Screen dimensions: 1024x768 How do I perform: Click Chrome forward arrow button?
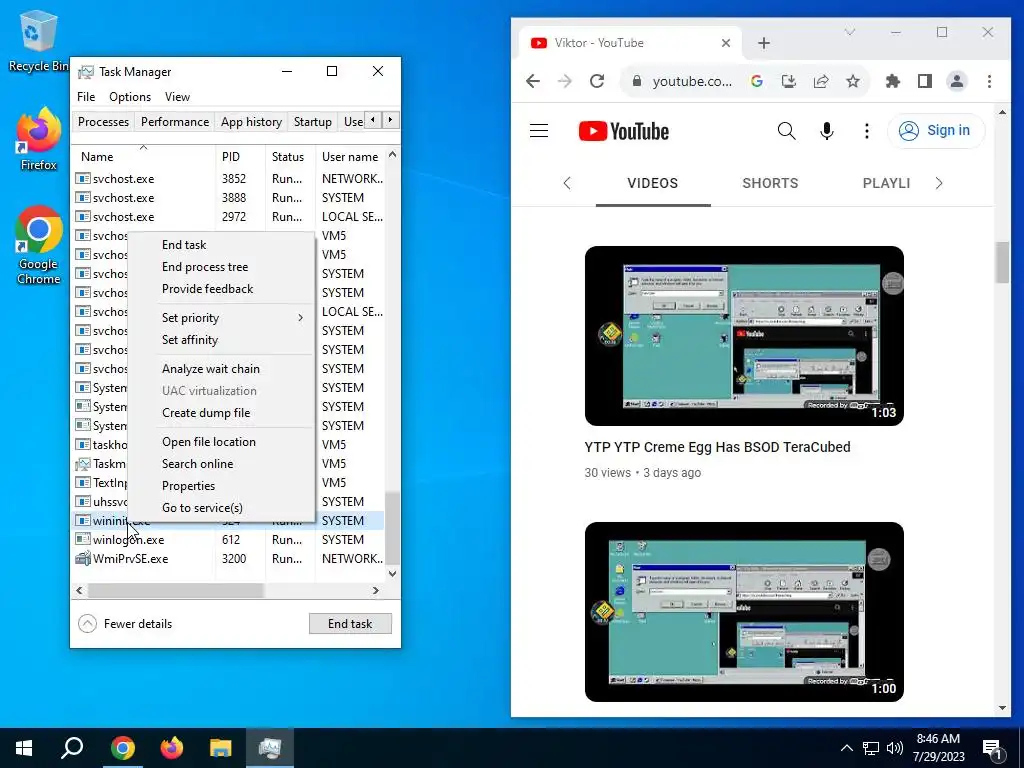565,81
